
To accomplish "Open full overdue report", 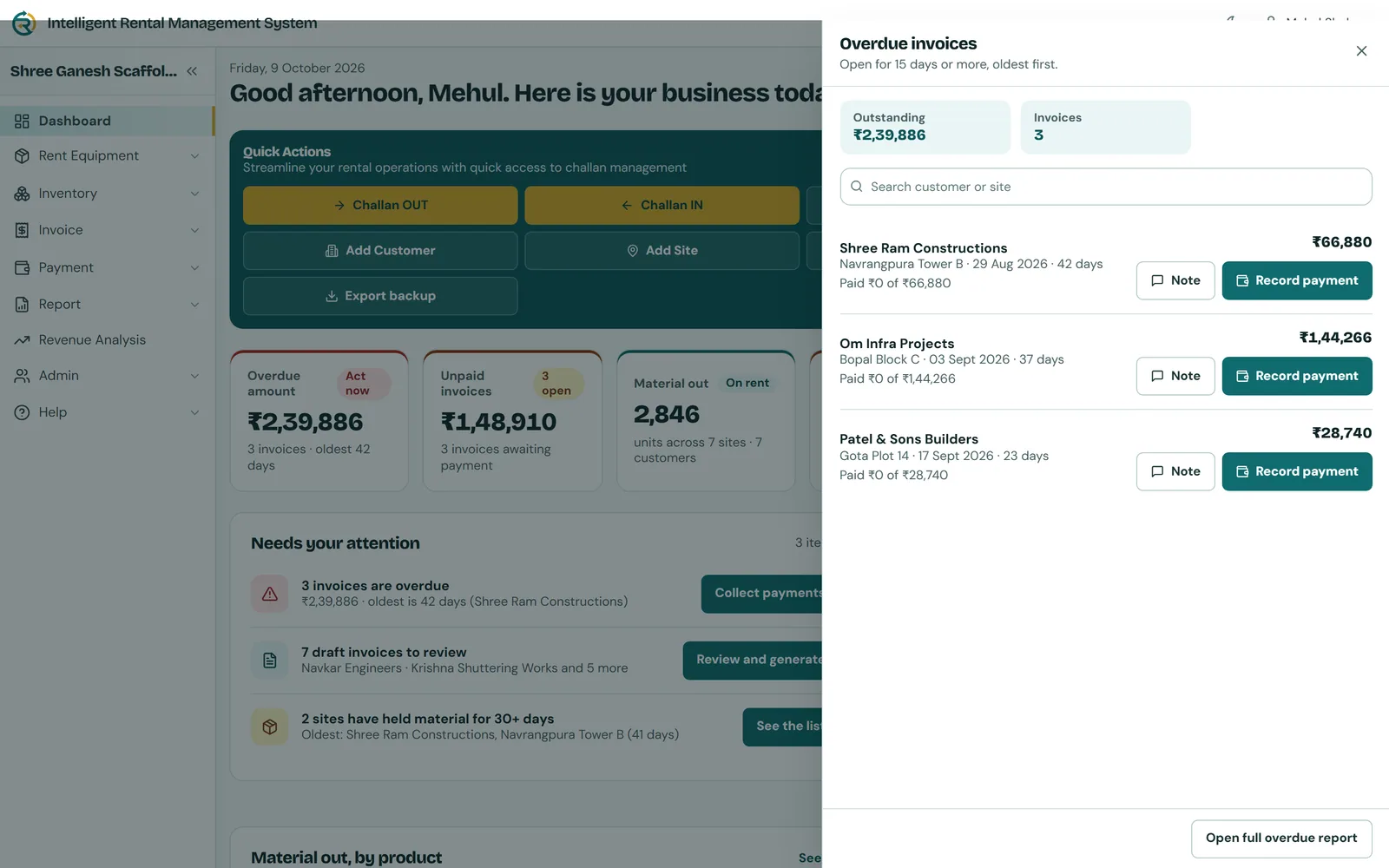I will point(1281,838).
